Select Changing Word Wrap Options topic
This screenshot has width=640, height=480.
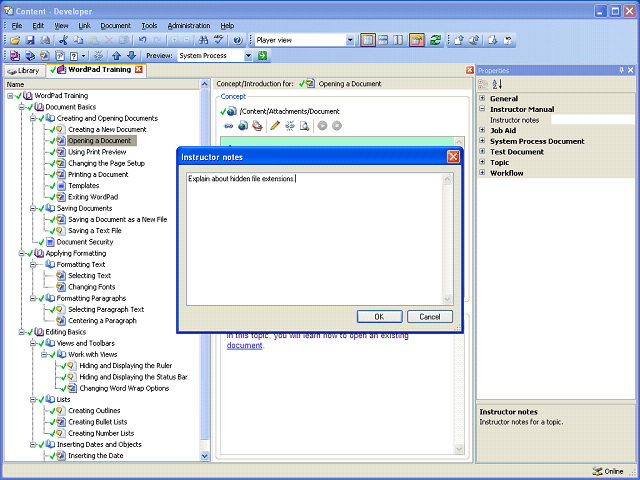(x=124, y=388)
